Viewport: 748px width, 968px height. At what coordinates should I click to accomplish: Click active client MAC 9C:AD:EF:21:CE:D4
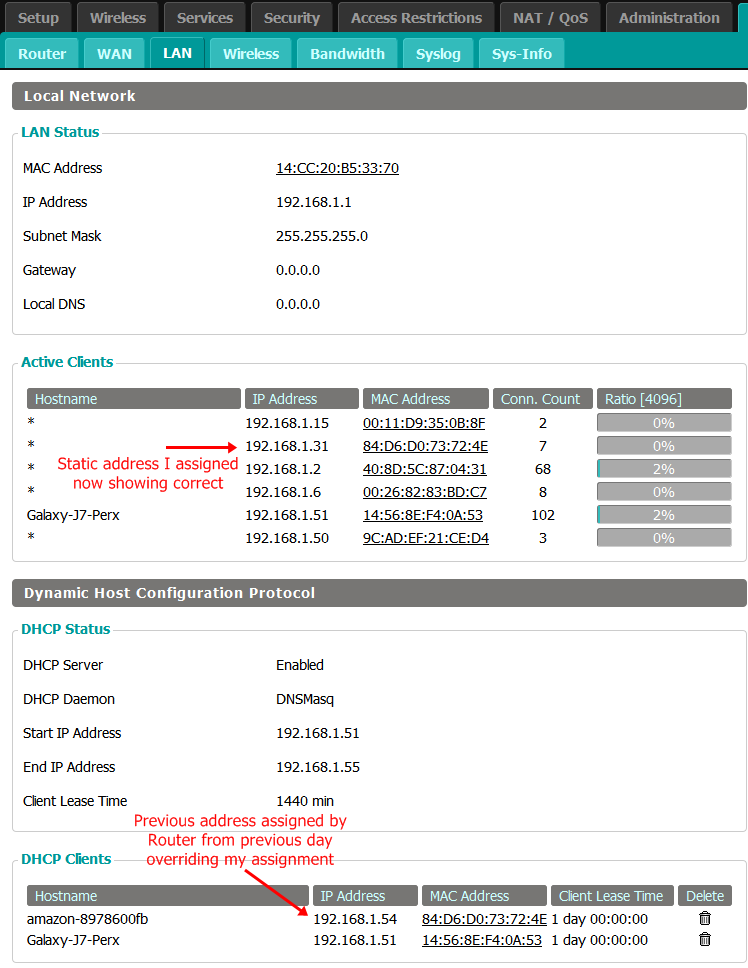[x=426, y=538]
